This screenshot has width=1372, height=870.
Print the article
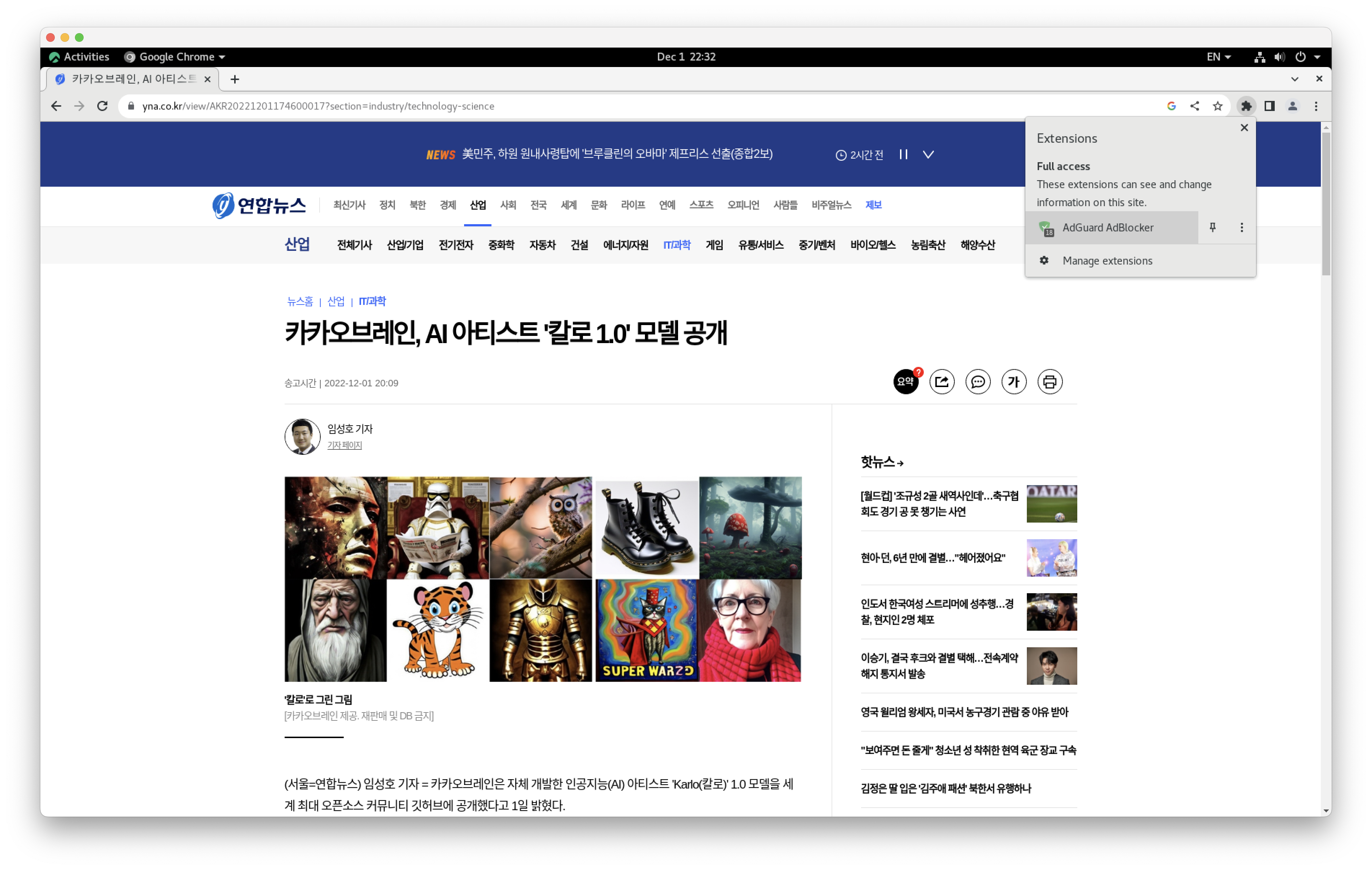pyautogui.click(x=1050, y=381)
